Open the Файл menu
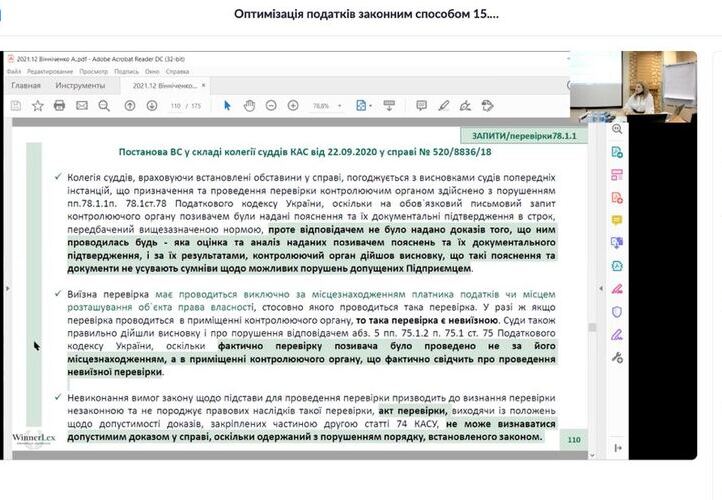Image resolution: width=722 pixels, height=500 pixels. coord(14,72)
